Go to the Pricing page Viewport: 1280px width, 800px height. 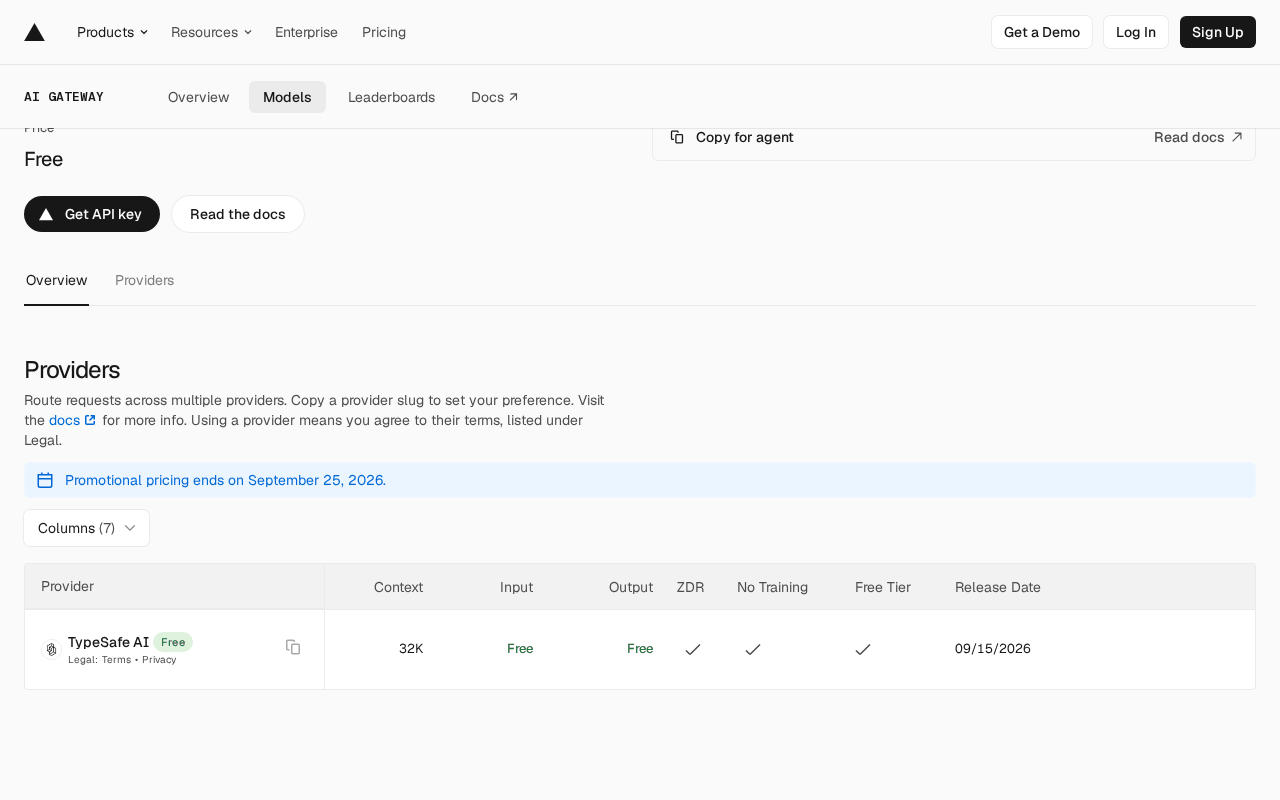click(384, 32)
